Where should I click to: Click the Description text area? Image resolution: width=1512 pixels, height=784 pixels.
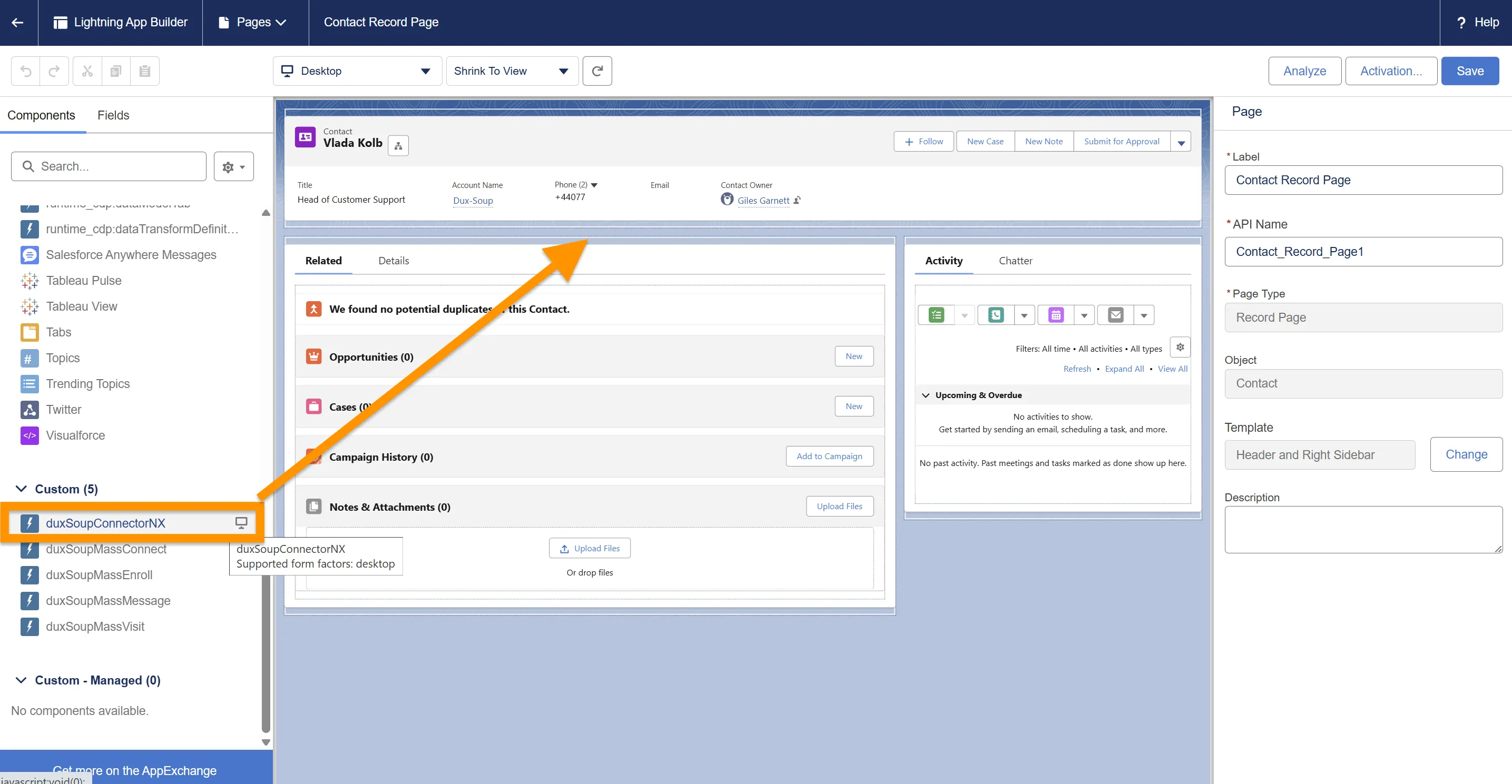click(x=1363, y=529)
